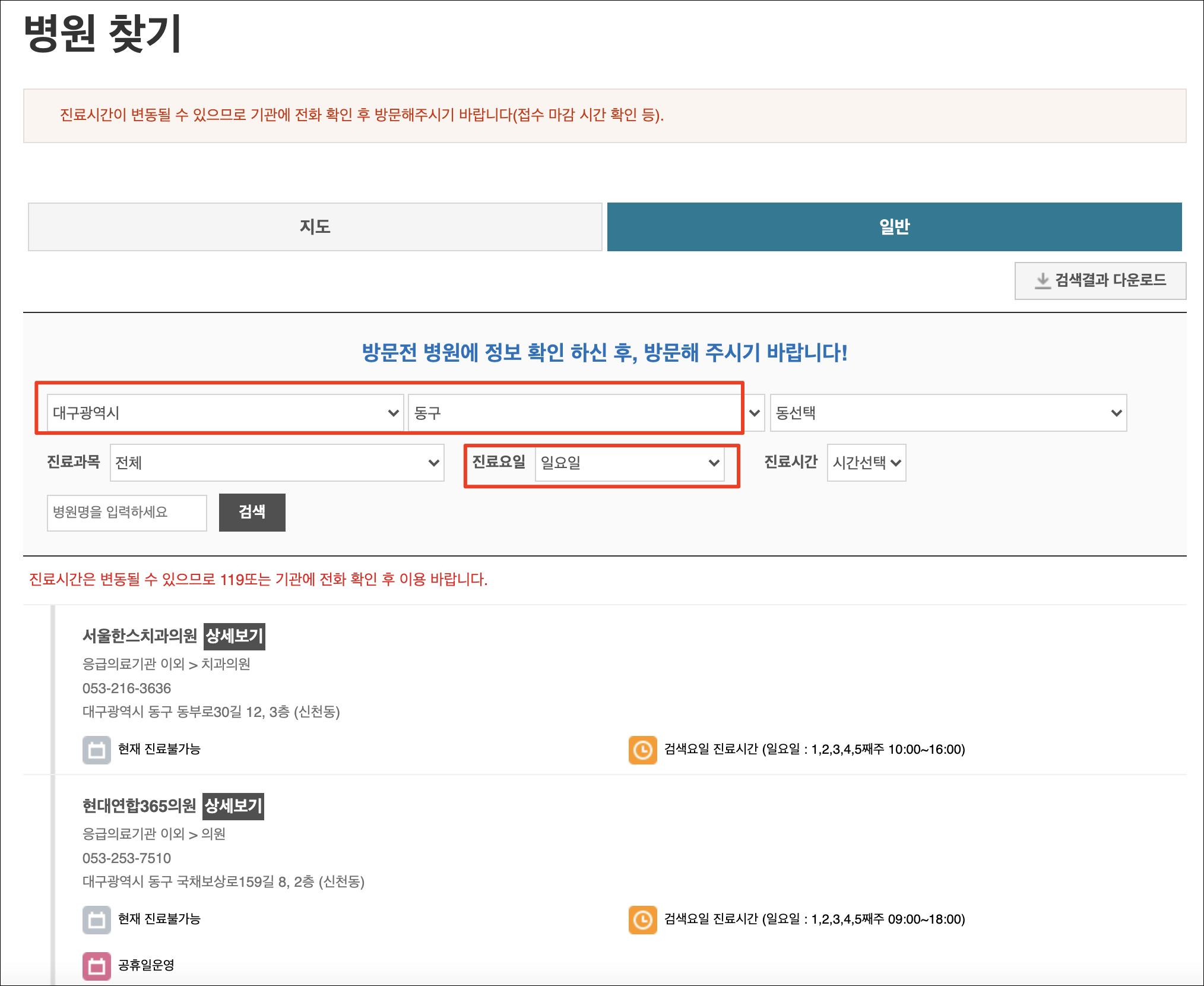Open 상세보기 for 현대연합365의원
Screen dimensions: 1204x986
(x=233, y=806)
